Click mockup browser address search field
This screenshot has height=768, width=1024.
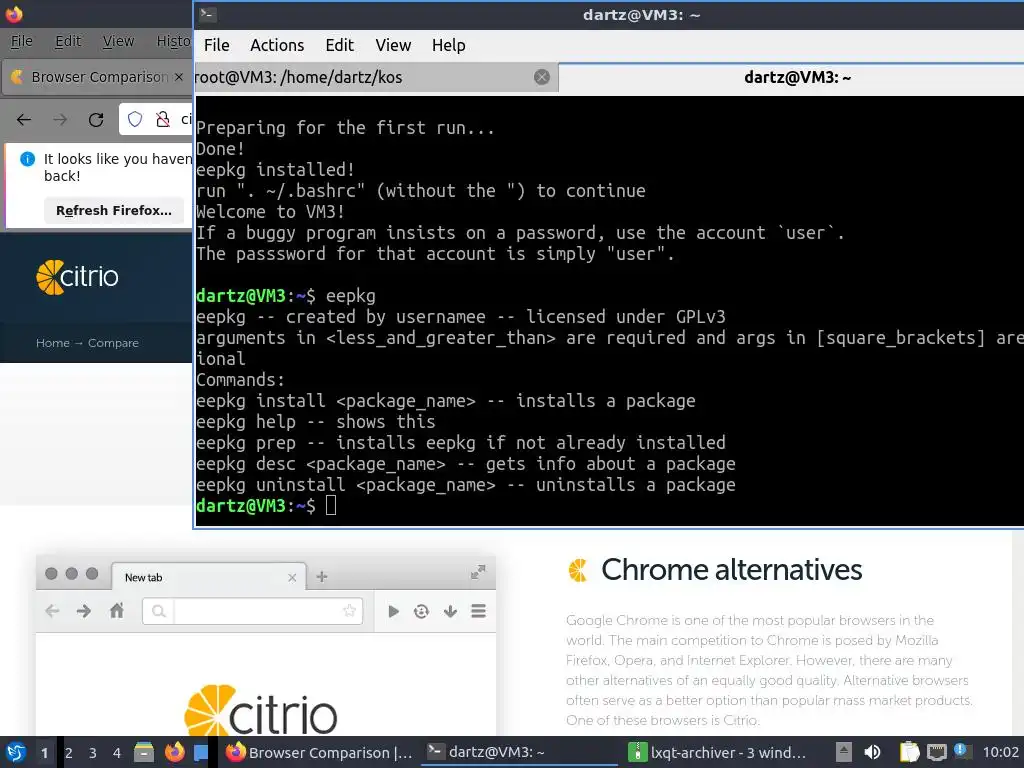(x=253, y=611)
